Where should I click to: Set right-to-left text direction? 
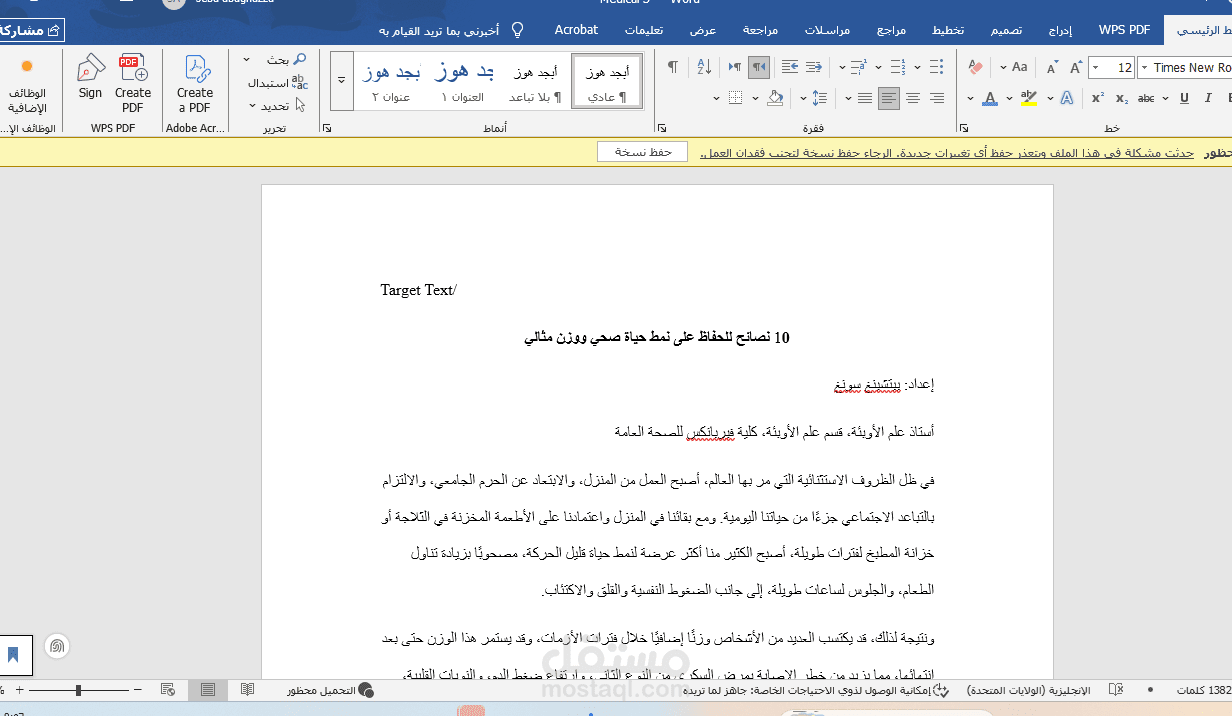[x=760, y=67]
